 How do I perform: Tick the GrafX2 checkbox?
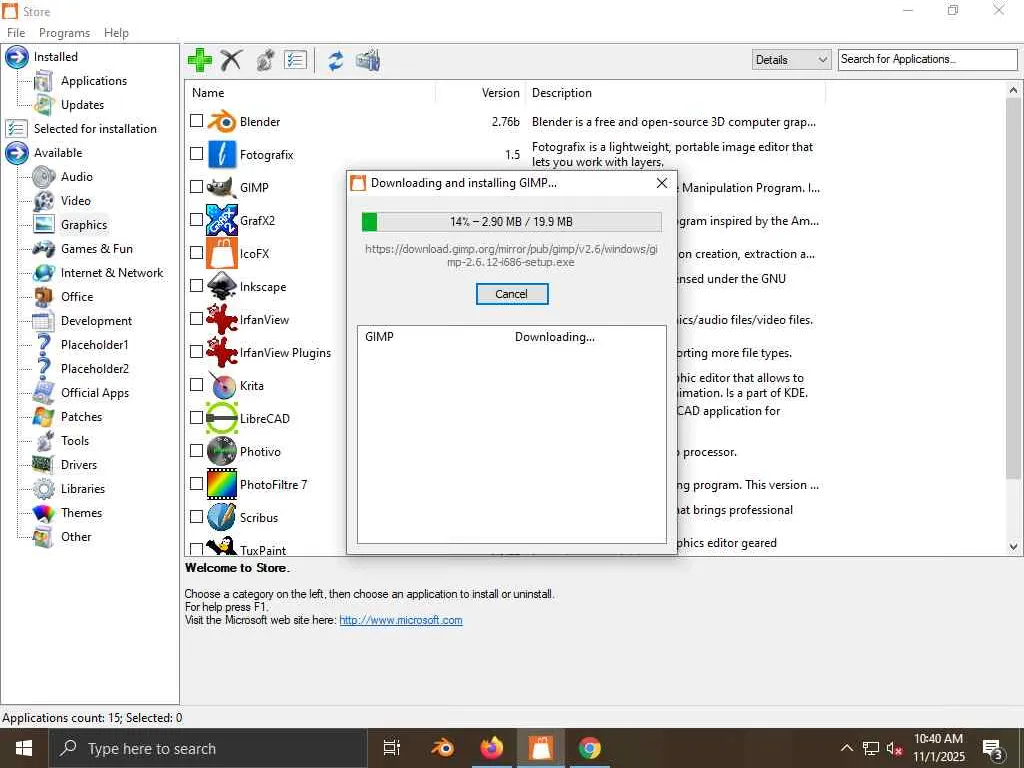tap(197, 219)
